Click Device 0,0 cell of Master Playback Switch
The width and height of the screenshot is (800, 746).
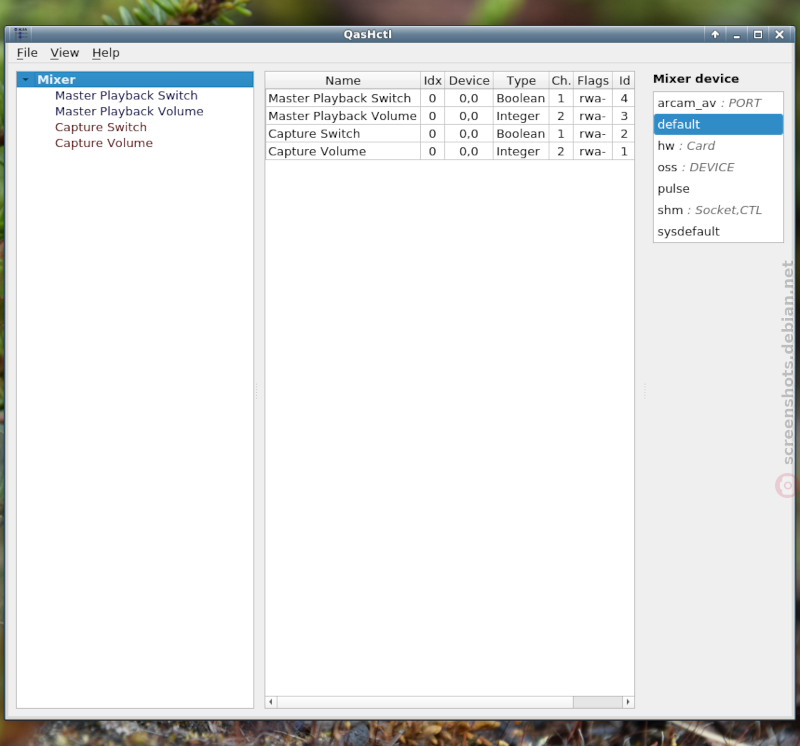(469, 98)
